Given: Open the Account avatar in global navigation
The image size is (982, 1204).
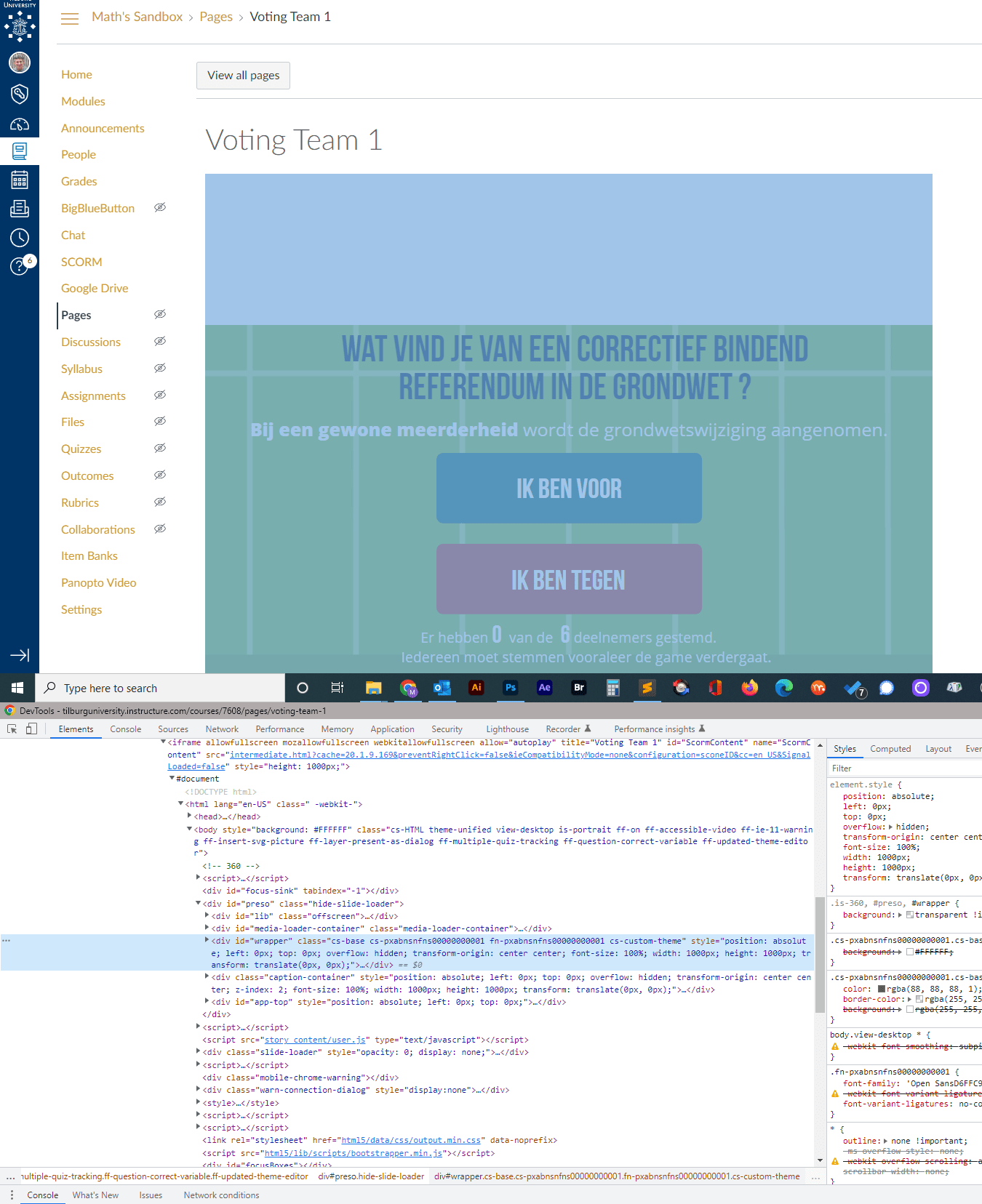Looking at the screenshot, I should 20,63.
